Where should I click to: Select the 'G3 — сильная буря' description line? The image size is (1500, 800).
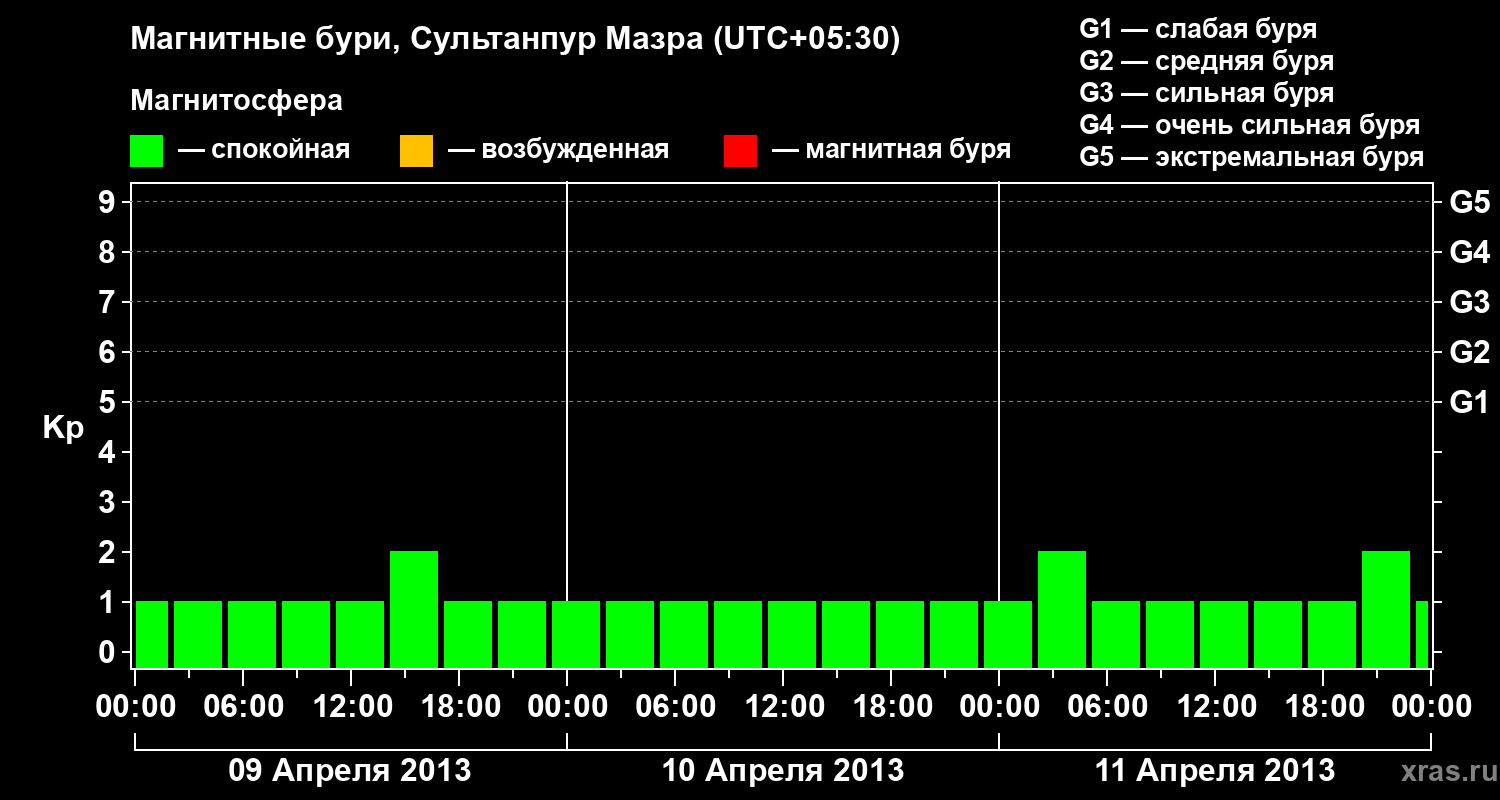point(1206,93)
